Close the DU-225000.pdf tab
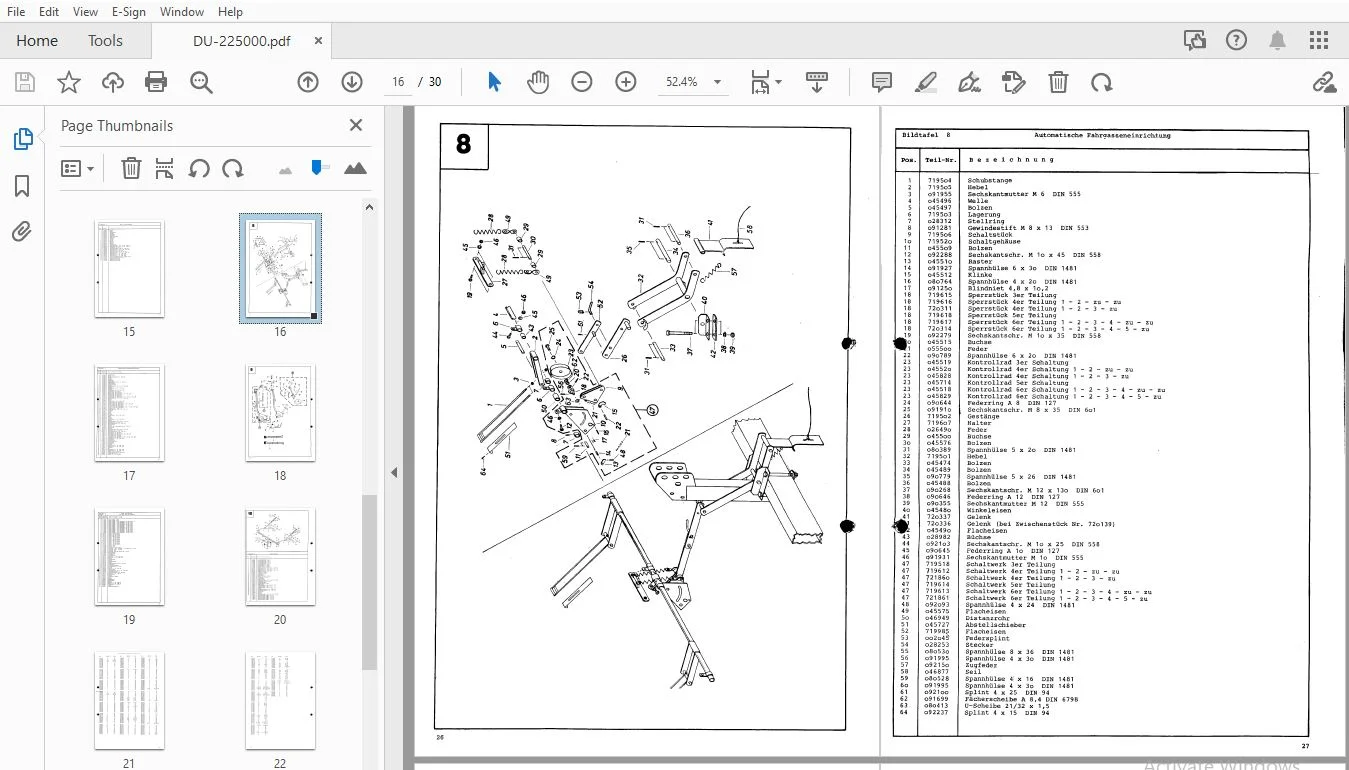Screen dimensions: 1349x770 [319, 41]
